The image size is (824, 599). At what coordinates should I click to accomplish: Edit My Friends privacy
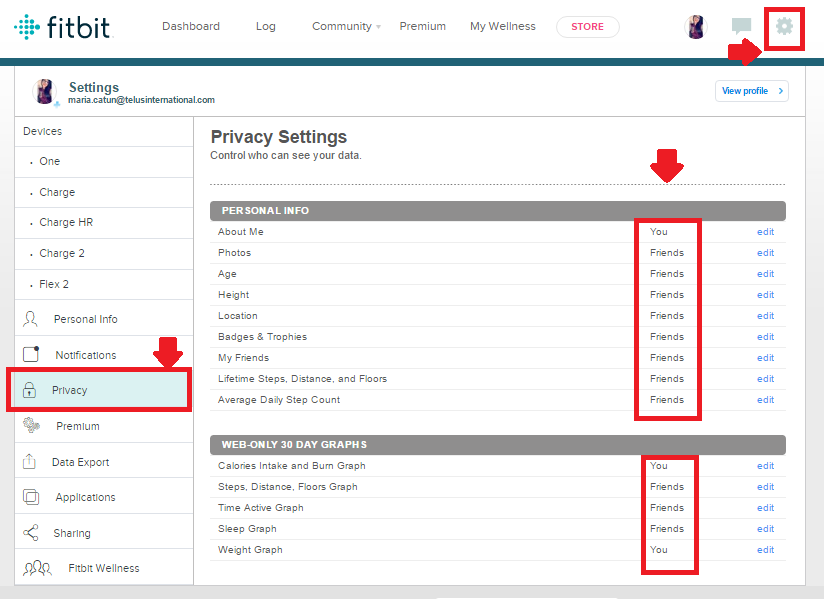coord(765,358)
